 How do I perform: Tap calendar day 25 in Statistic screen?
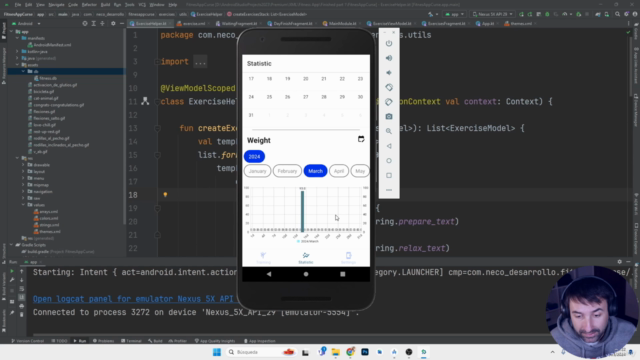coord(269,97)
